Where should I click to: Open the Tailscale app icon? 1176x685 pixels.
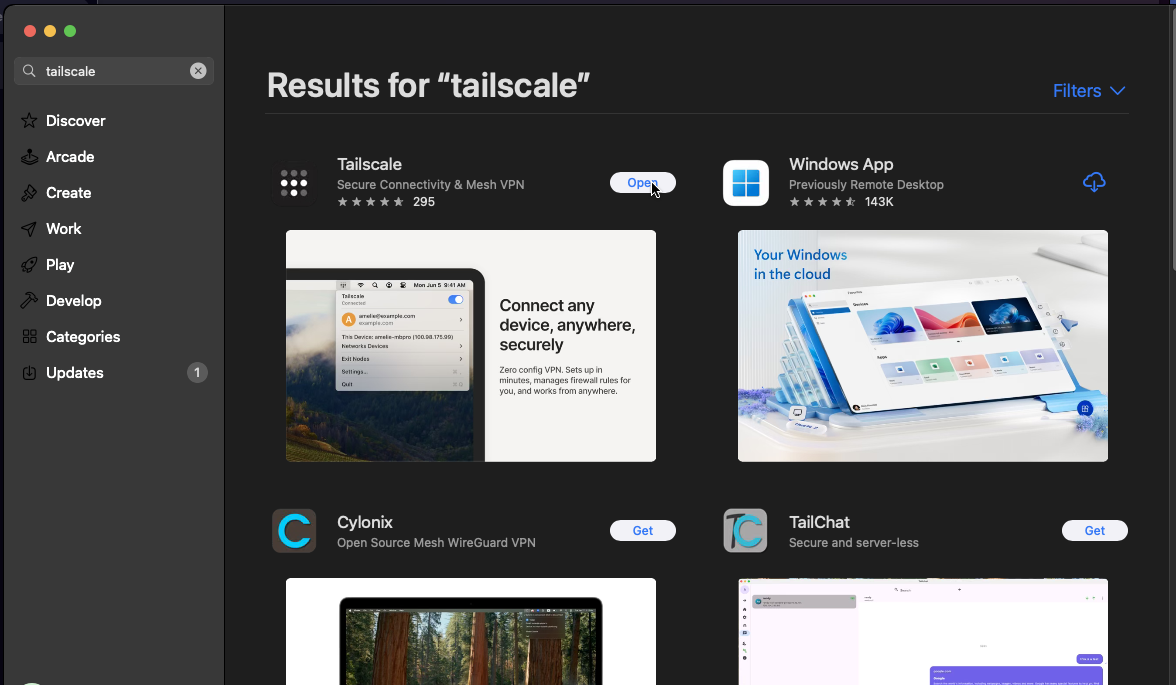(294, 182)
